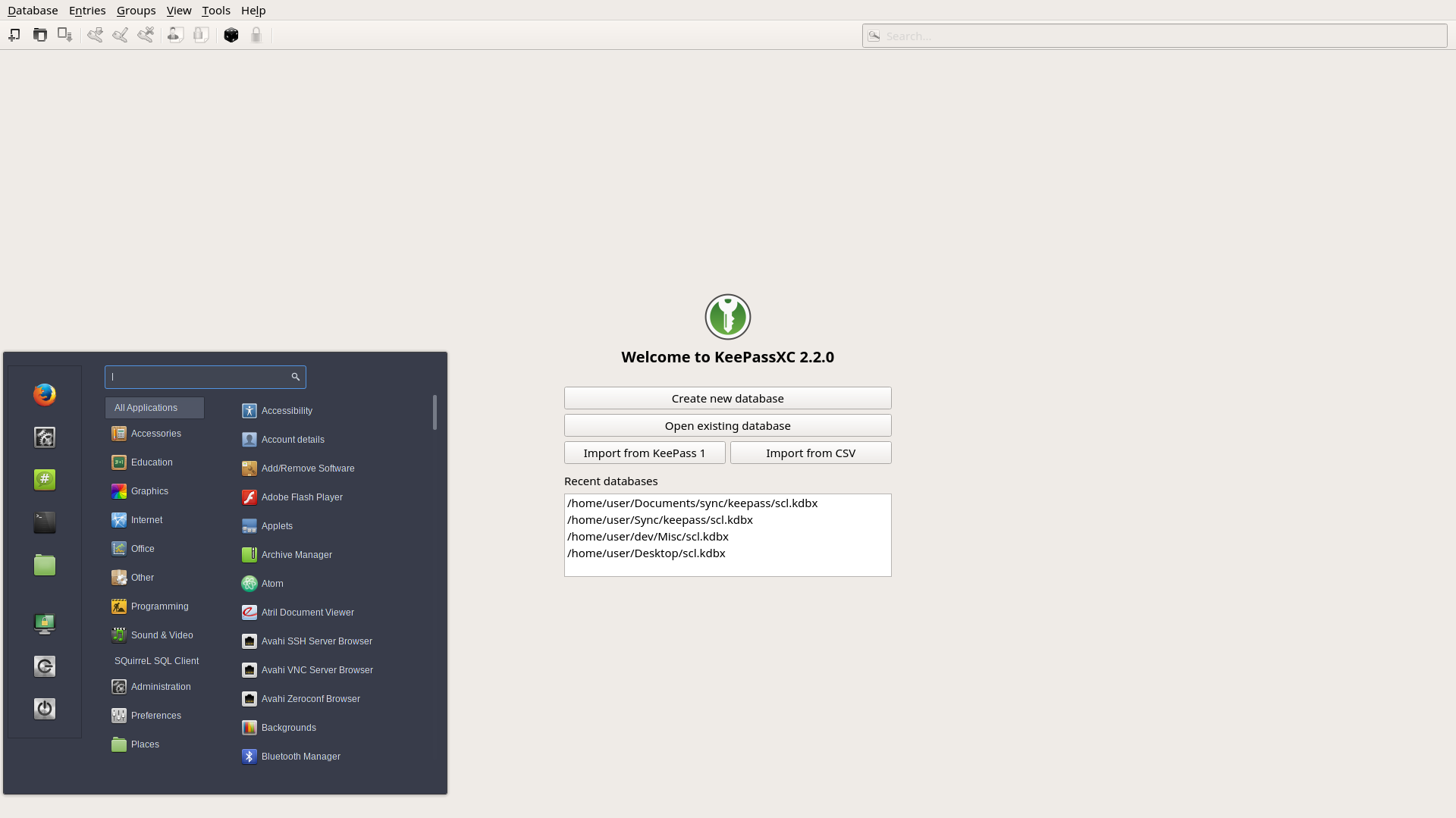Select the copy password toolbar icon
Viewport: 1456px width, 818px height.
click(x=200, y=35)
